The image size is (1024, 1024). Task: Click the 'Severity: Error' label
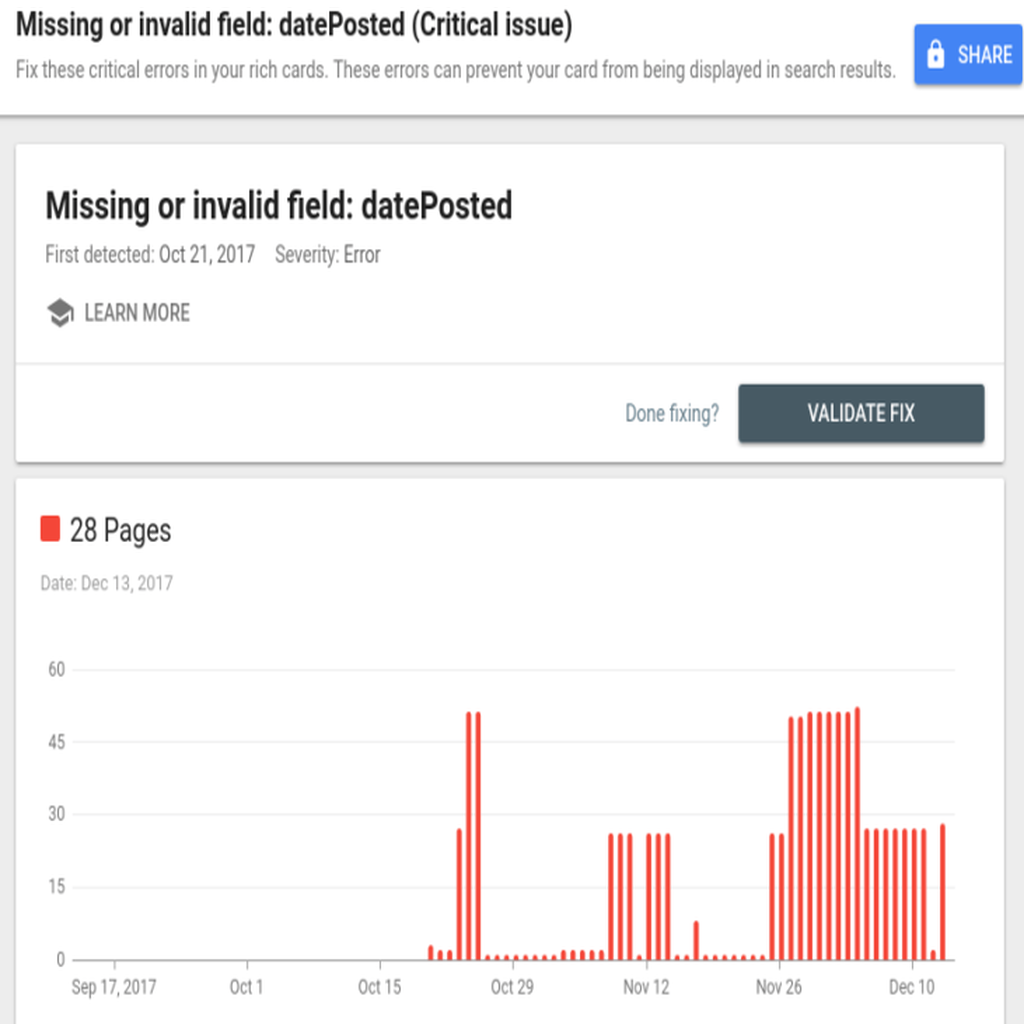point(327,255)
